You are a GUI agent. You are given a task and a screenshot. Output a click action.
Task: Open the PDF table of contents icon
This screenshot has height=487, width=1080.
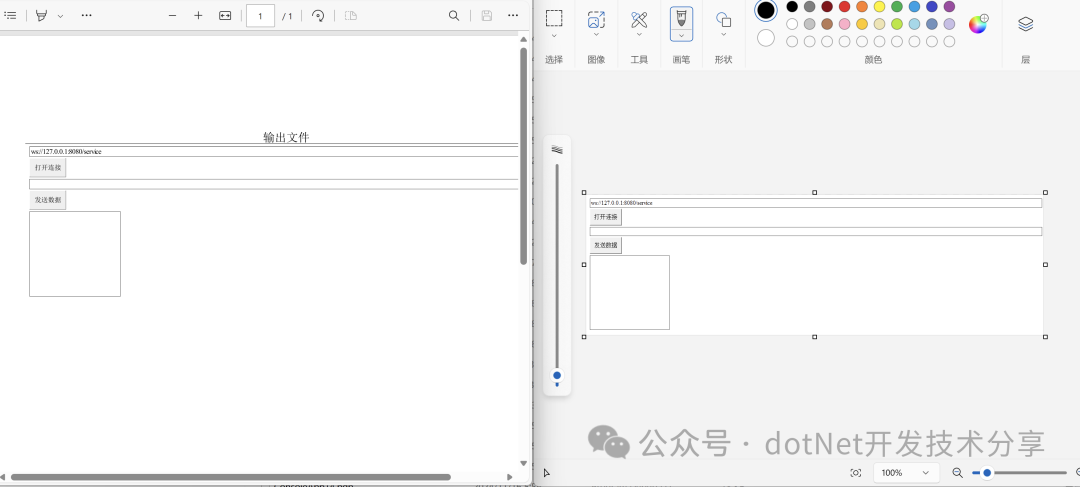click(x=10, y=16)
